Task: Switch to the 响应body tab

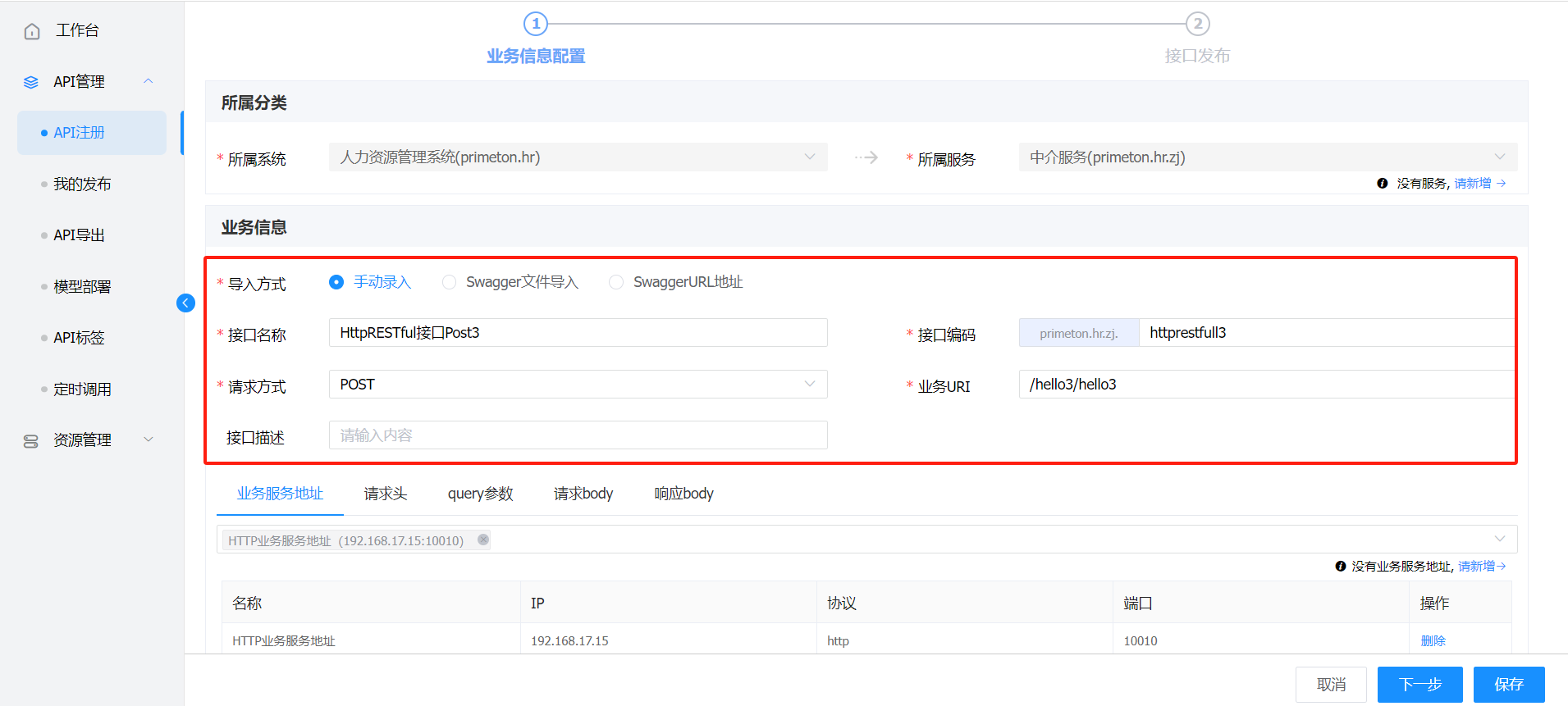Action: pos(683,494)
